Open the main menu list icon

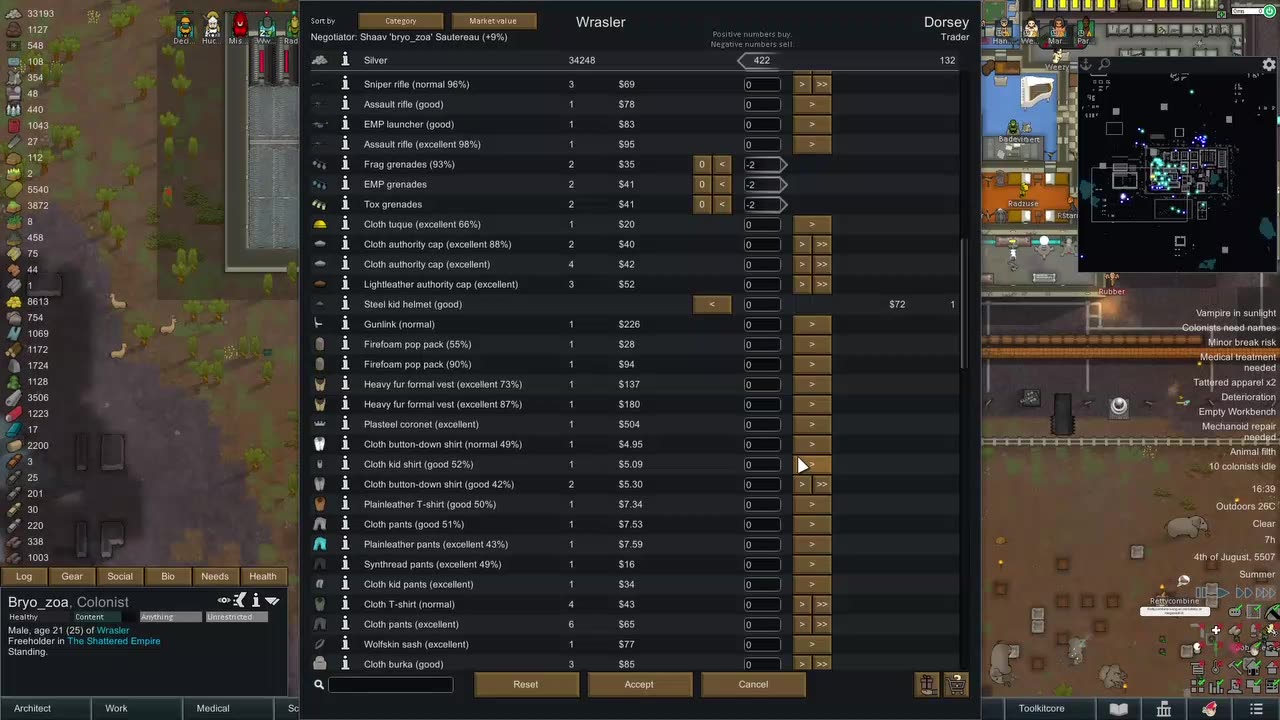(1256, 708)
